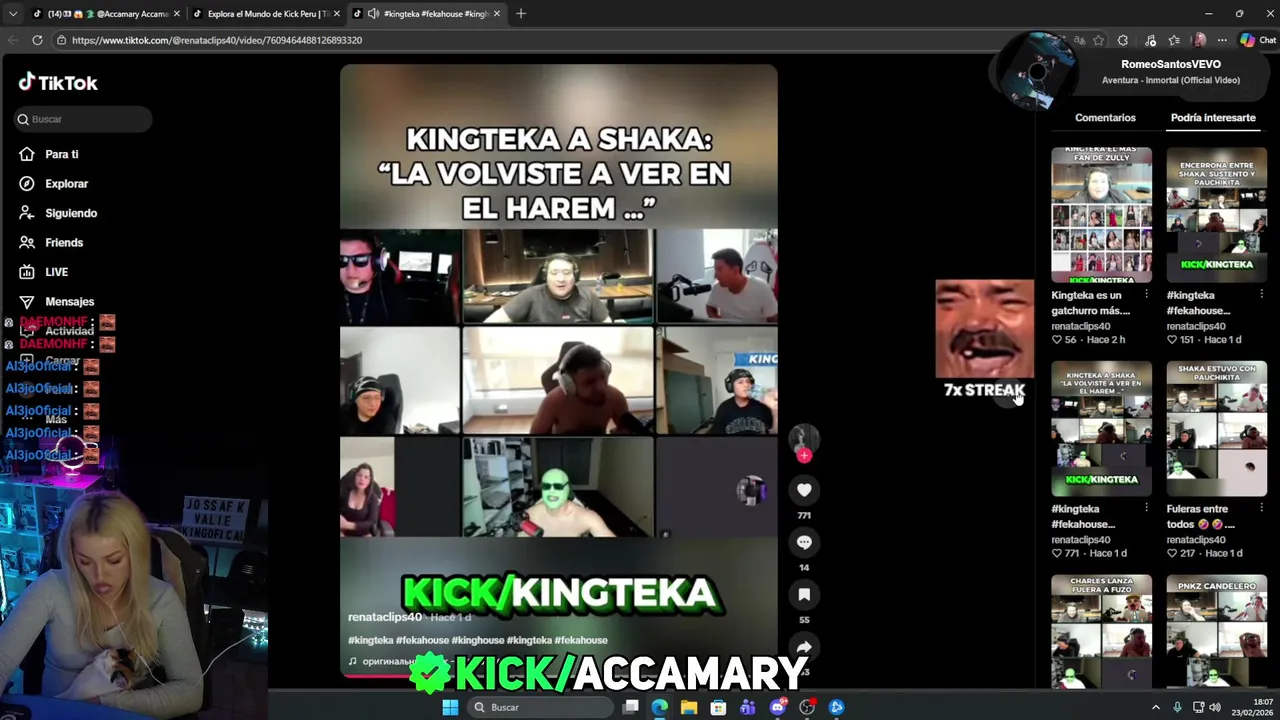Image resolution: width=1280 pixels, height=720 pixels.
Task: Open Discord from the taskbar
Action: pyautogui.click(x=778, y=707)
